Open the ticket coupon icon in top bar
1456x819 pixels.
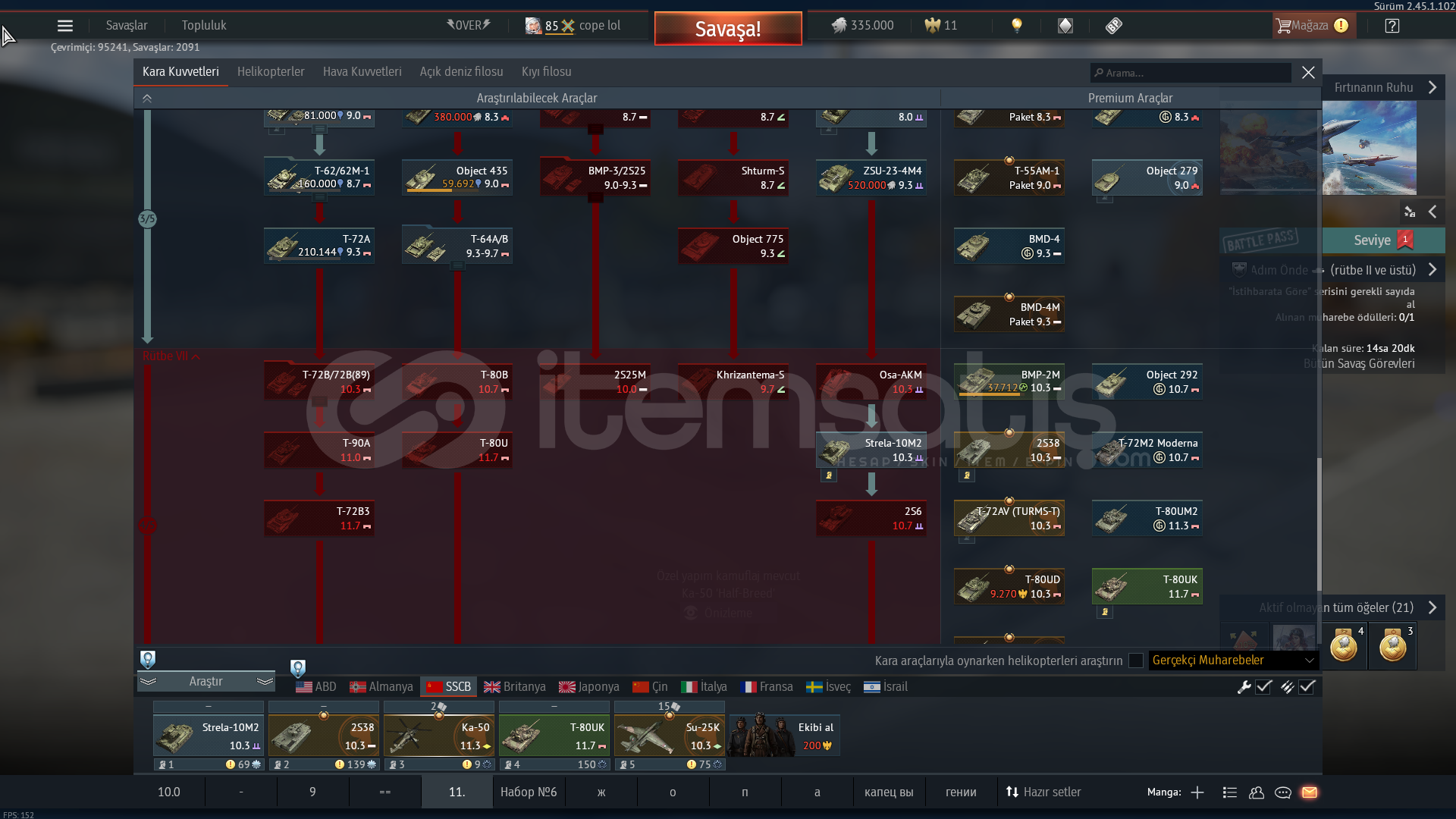[x=1113, y=26]
